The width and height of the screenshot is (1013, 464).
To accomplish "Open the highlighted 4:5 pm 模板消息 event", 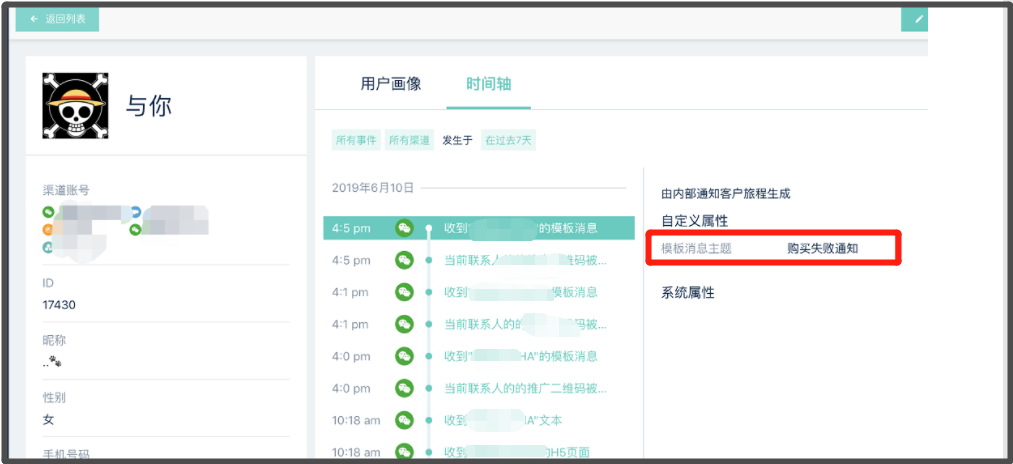I will pyautogui.click(x=520, y=228).
